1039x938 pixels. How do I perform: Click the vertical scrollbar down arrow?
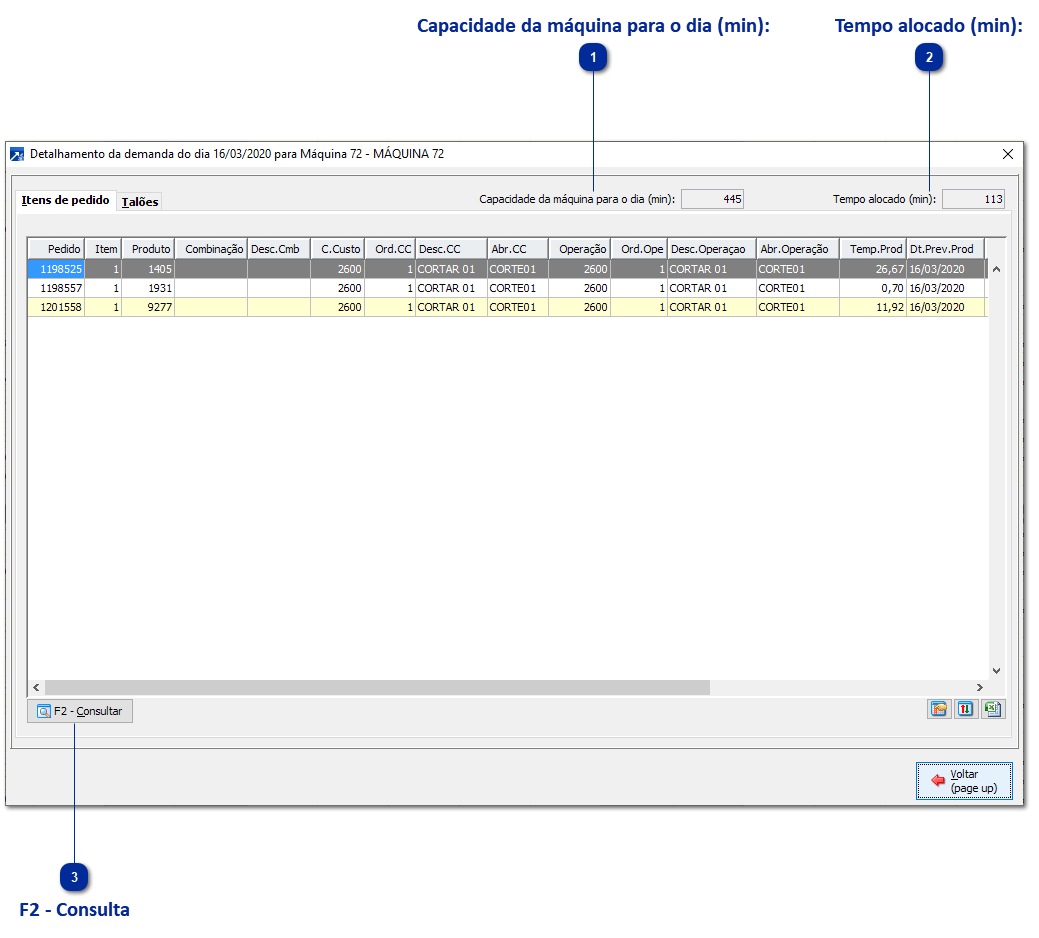[x=996, y=671]
